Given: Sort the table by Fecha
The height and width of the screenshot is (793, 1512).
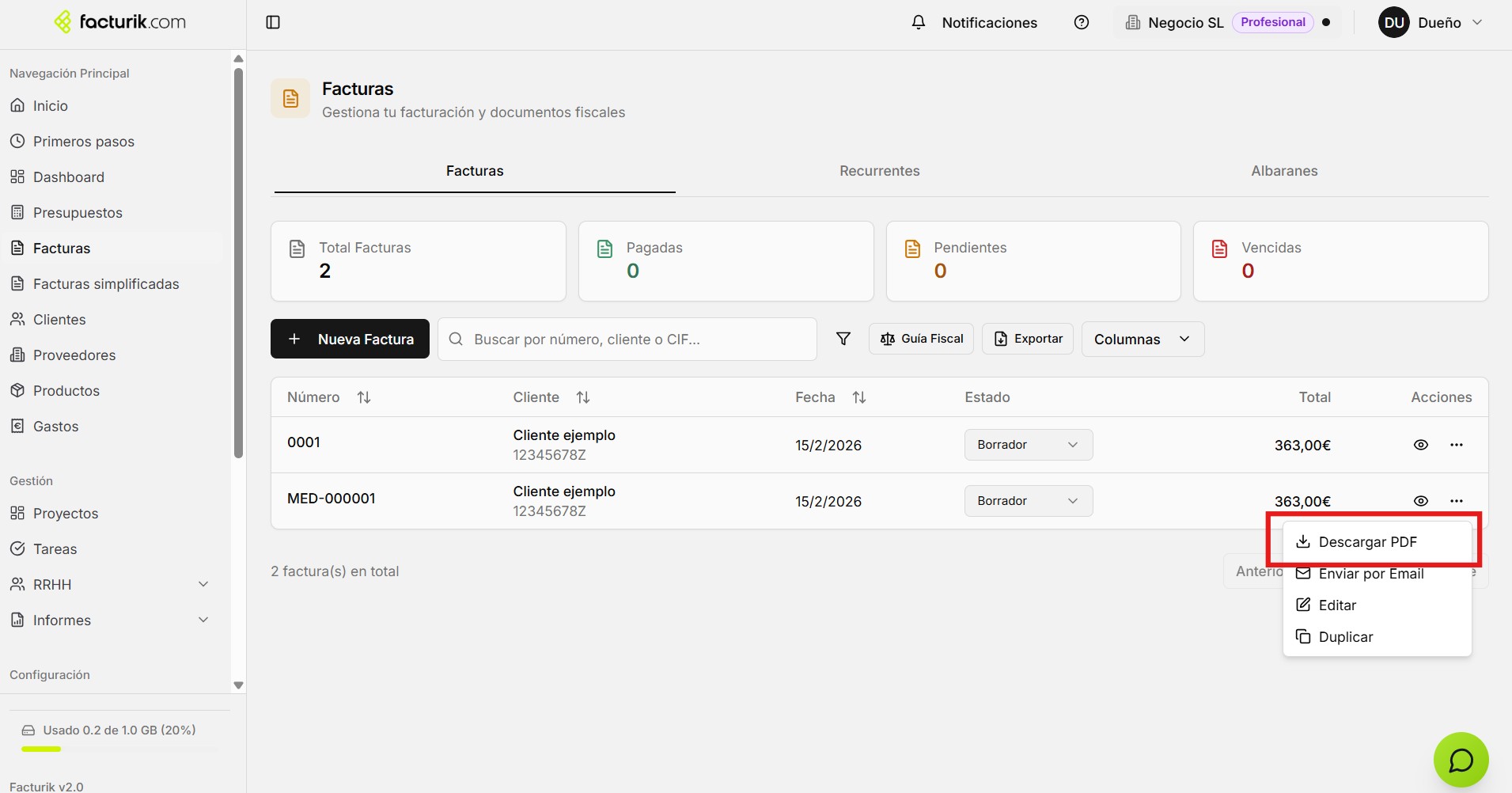Looking at the screenshot, I should click(x=859, y=397).
